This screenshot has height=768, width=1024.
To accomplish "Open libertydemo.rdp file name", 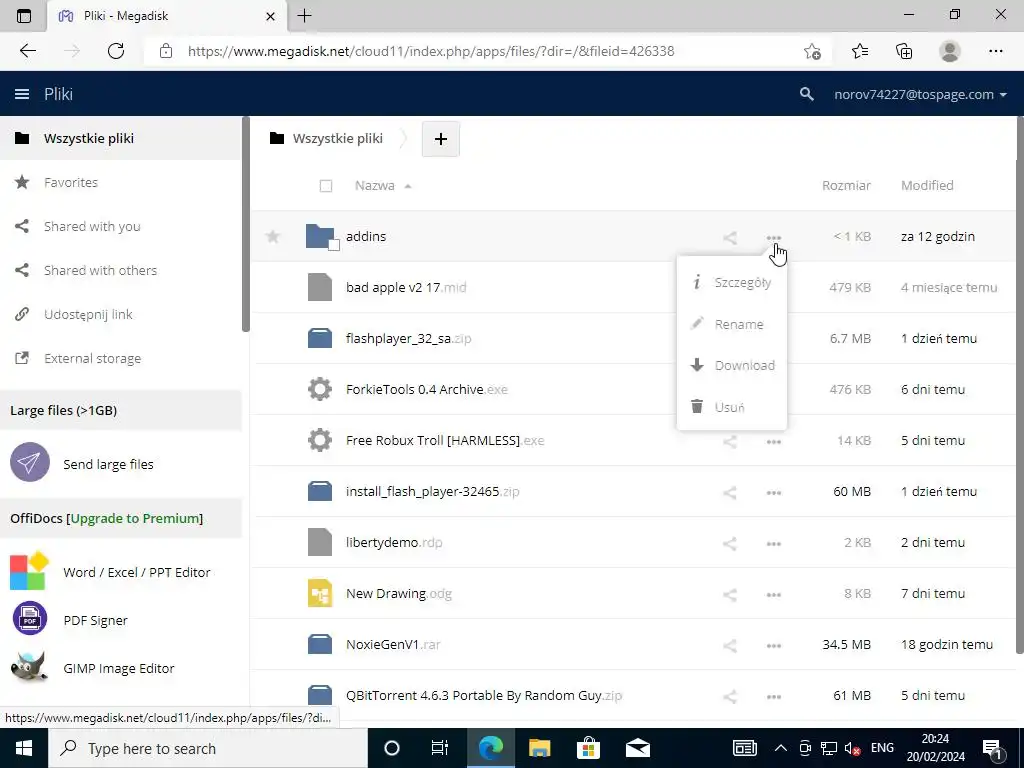I will coord(394,542).
